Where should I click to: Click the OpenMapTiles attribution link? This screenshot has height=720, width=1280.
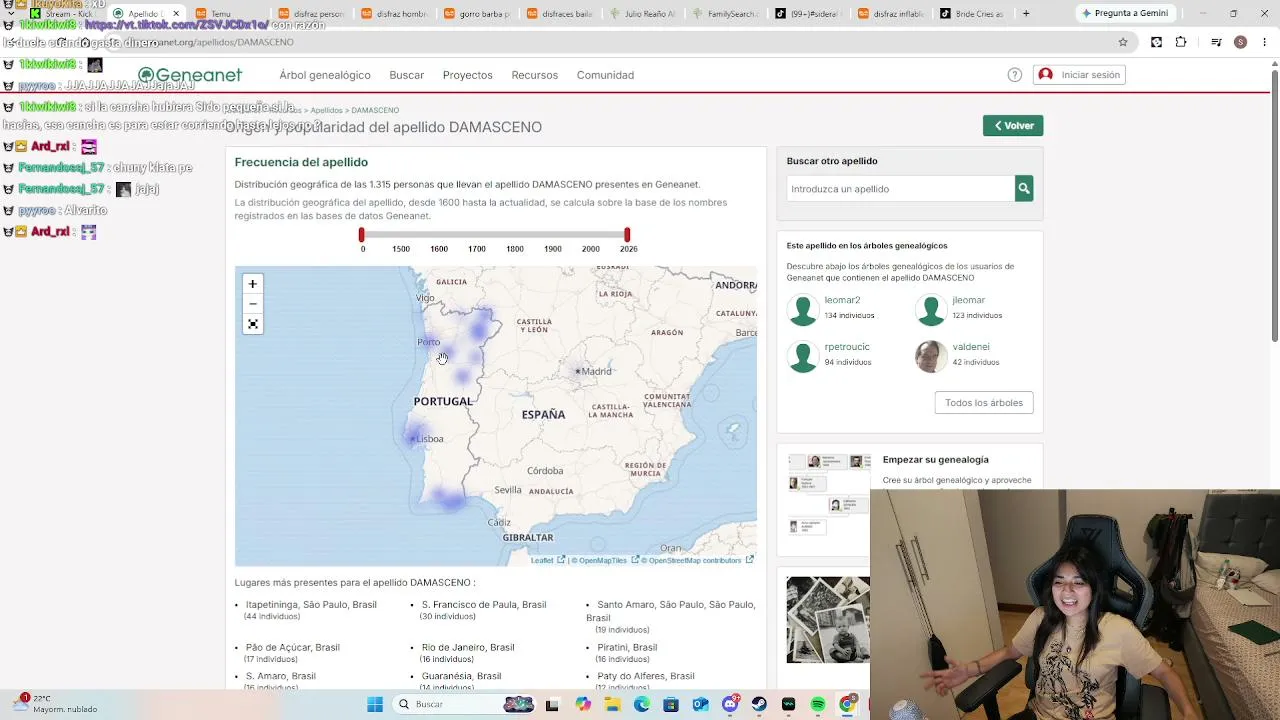click(603, 561)
